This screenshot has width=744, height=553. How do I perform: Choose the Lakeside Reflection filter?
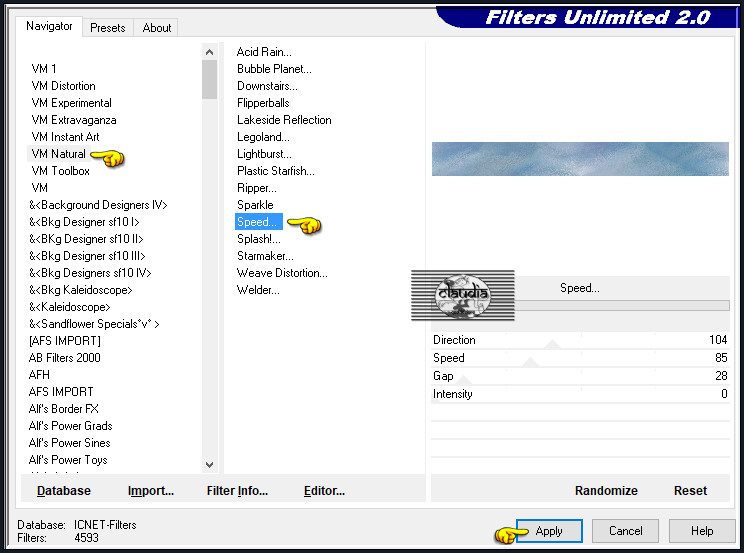point(284,120)
